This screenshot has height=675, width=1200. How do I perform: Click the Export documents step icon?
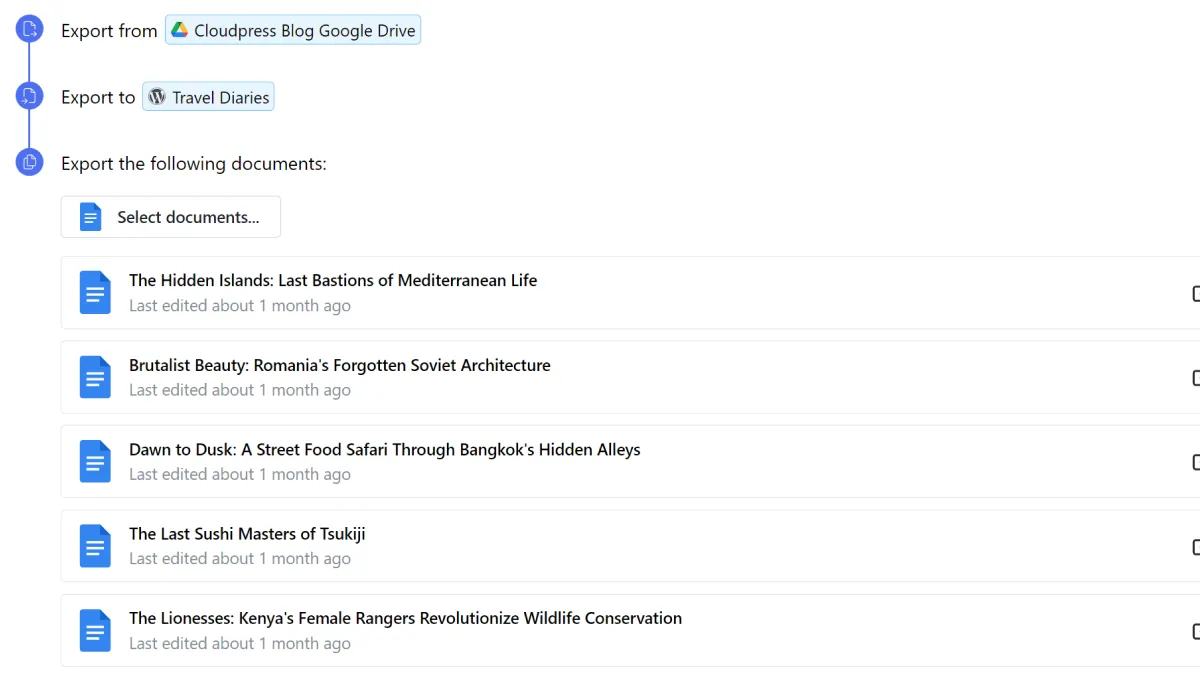pos(29,161)
